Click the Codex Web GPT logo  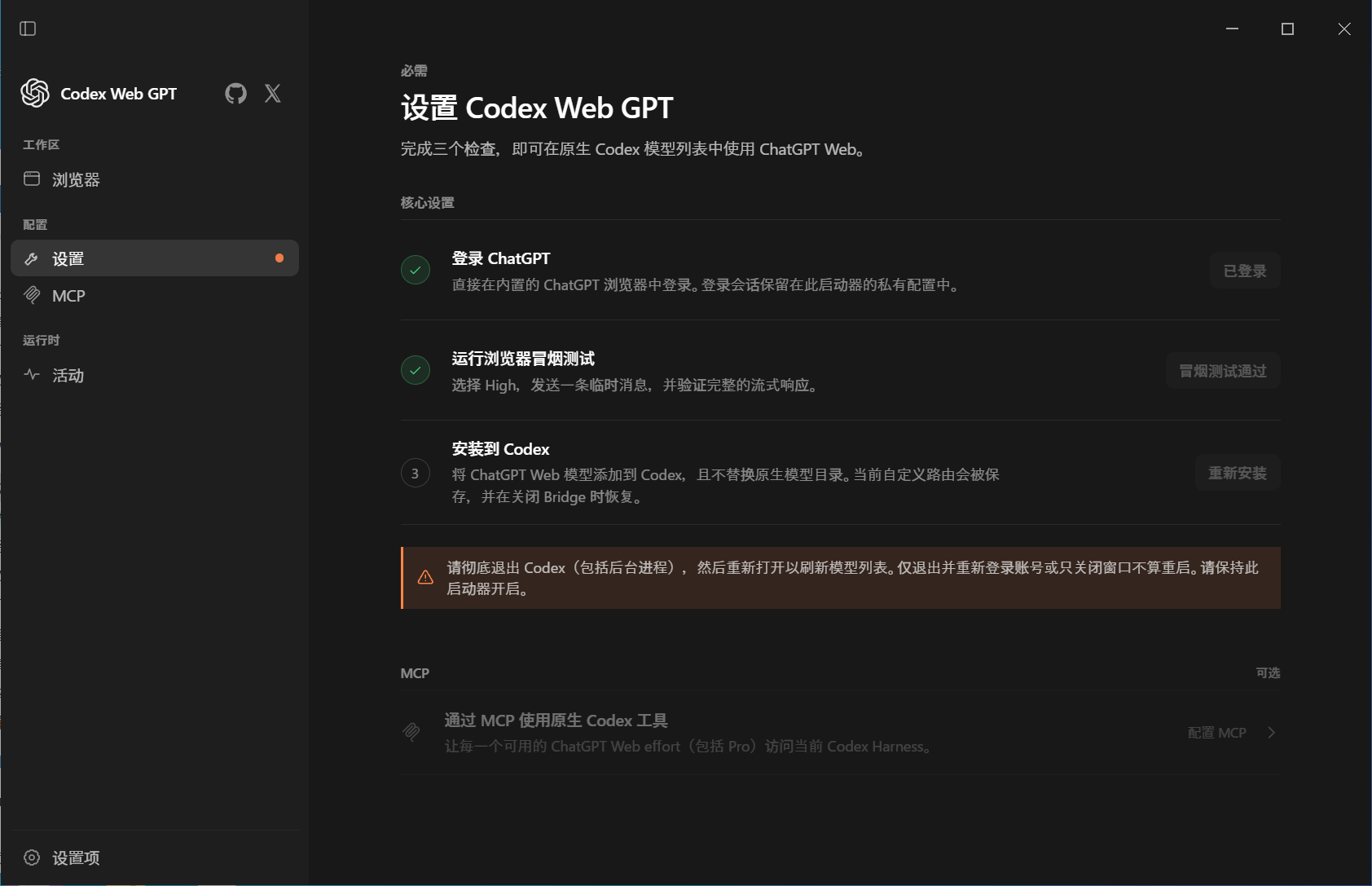[x=35, y=93]
